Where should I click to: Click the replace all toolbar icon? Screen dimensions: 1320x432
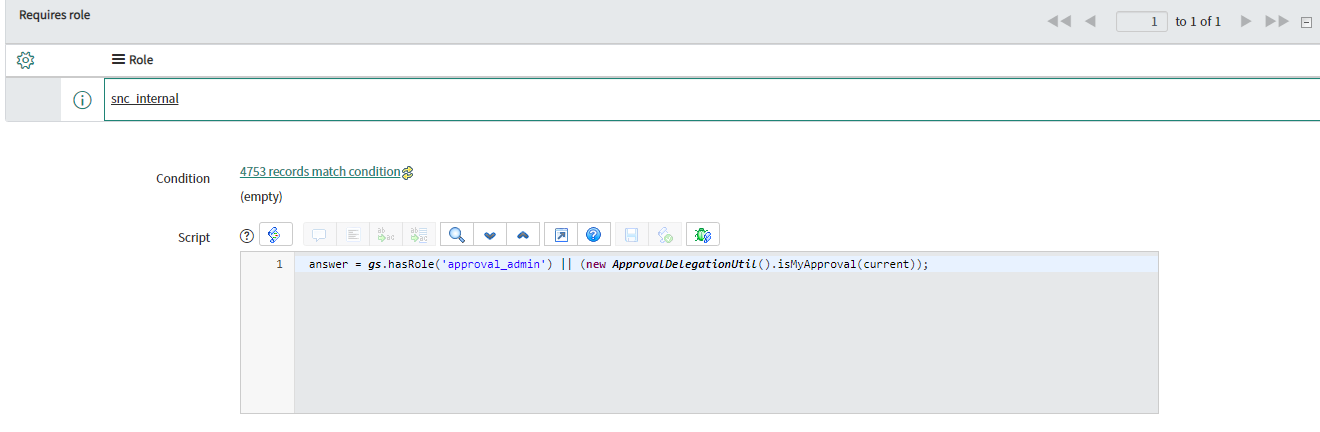(419, 235)
